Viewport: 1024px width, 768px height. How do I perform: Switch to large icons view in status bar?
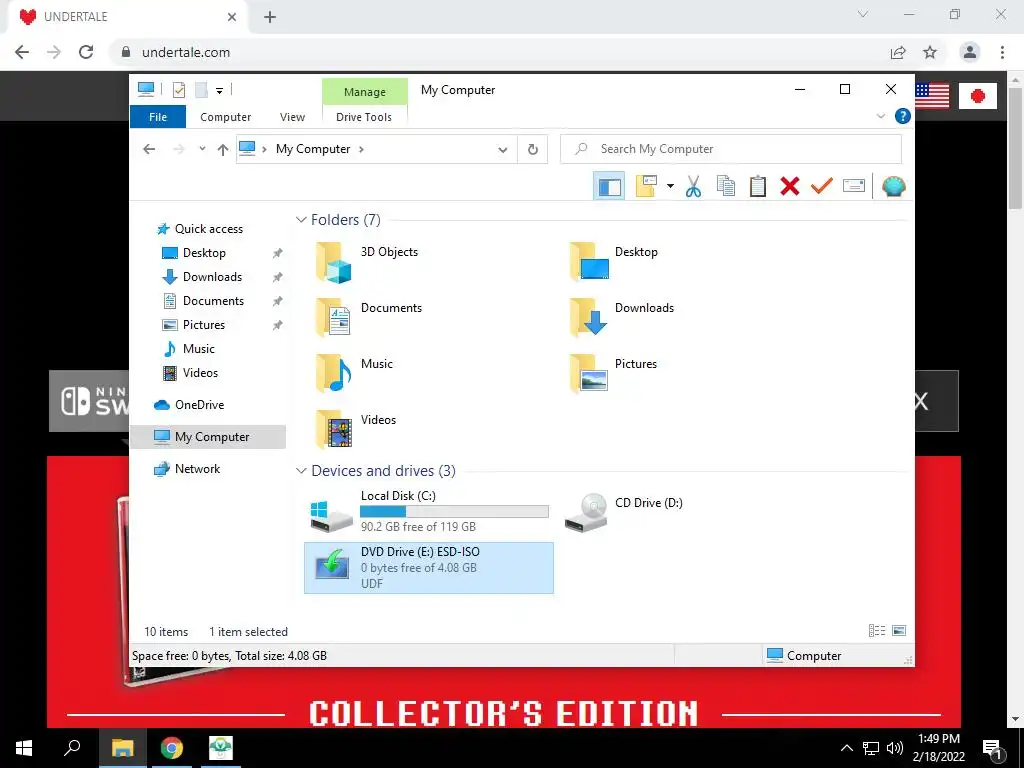(x=899, y=631)
